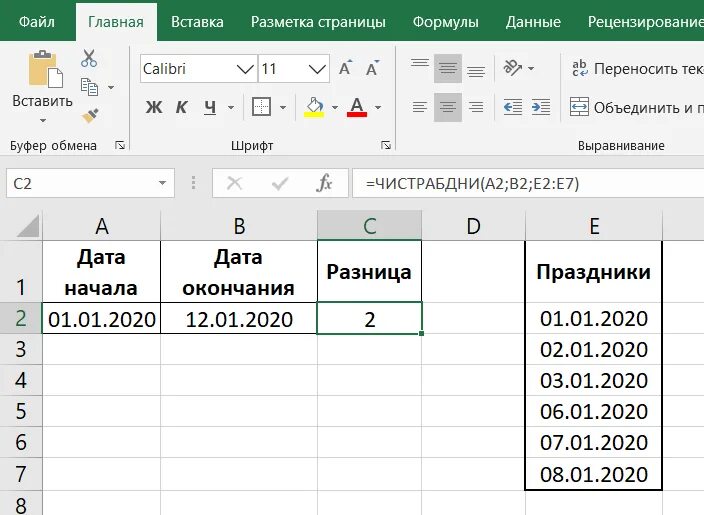Copy selection with the copy icon
Screen dimensions: 704x515
pos(89,87)
